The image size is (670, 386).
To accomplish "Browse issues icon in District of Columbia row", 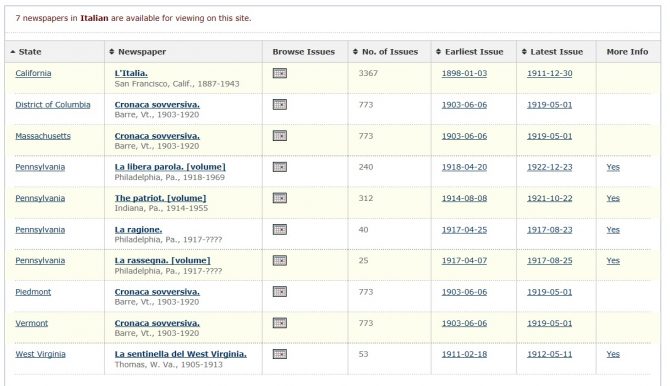I will pos(279,105).
